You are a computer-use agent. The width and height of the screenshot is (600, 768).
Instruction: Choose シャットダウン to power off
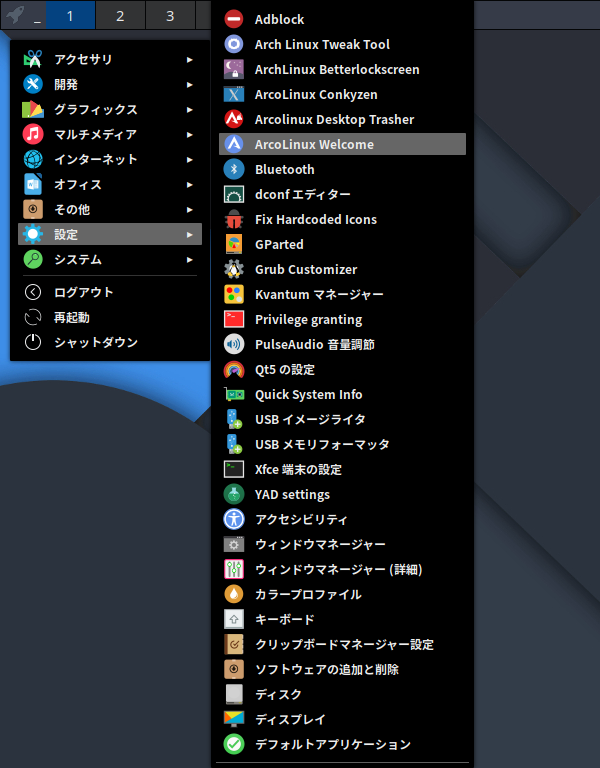110,342
